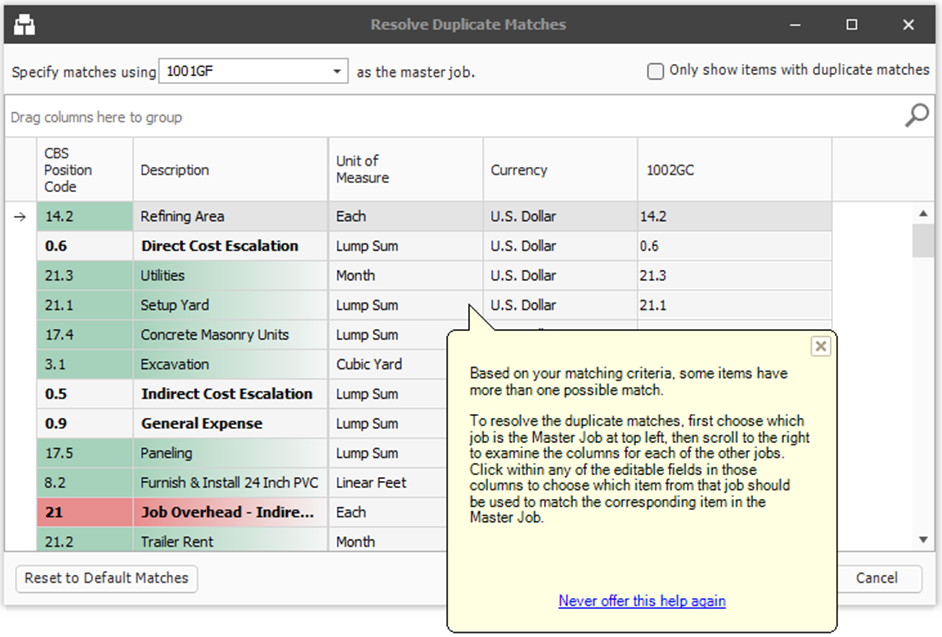Sort by Description column header
Viewport: 942px width, 637px height.
click(x=175, y=170)
